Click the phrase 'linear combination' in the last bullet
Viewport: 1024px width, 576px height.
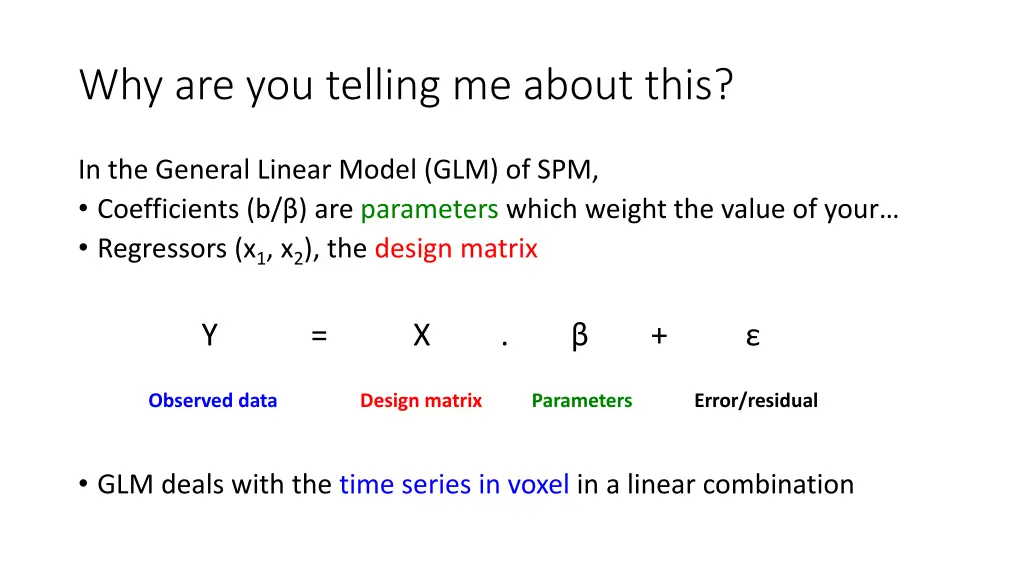click(740, 485)
